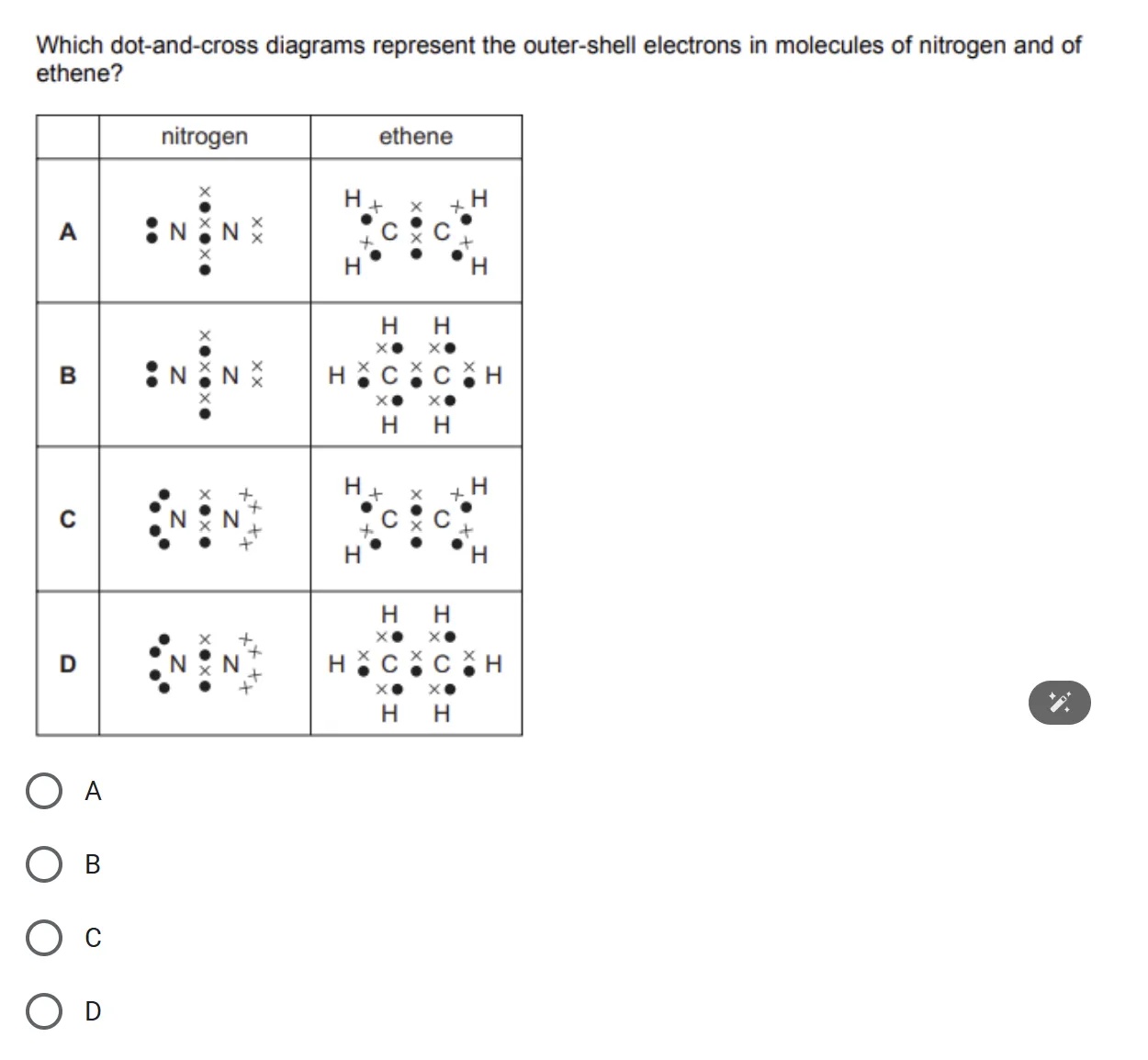Select radio button C
Viewport: 1148px width, 1060px height.
pyautogui.click(x=43, y=937)
